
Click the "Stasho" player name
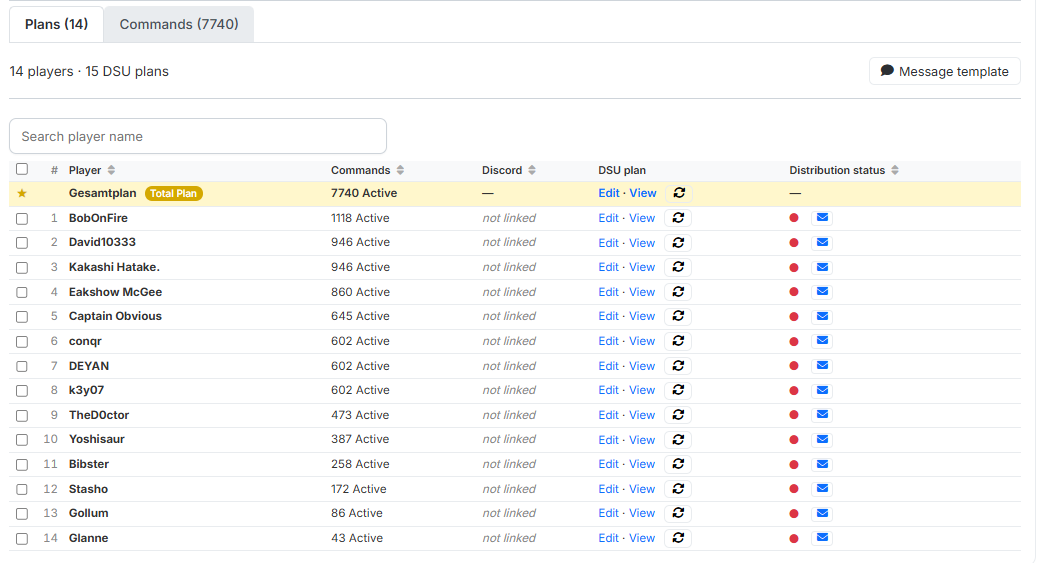(88, 489)
